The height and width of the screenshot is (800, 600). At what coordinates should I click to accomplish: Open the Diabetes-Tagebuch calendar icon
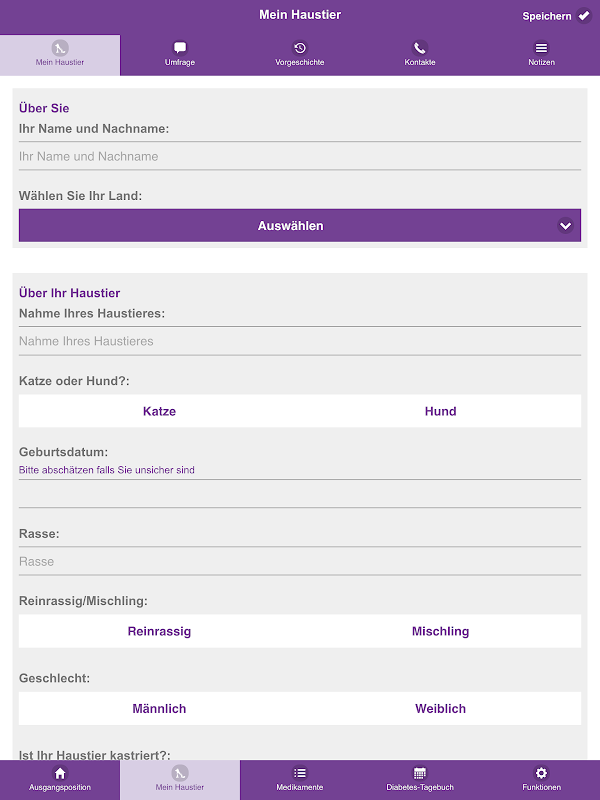[420, 773]
